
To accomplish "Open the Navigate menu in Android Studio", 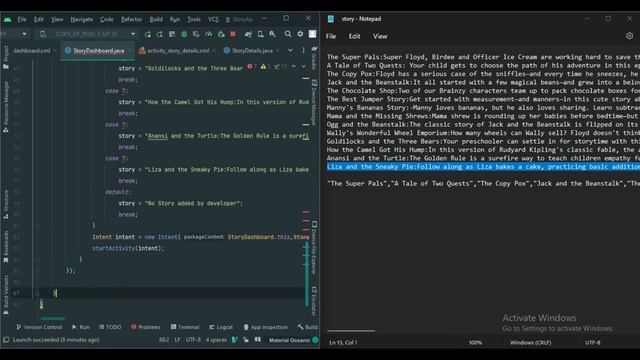I will point(81,19).
